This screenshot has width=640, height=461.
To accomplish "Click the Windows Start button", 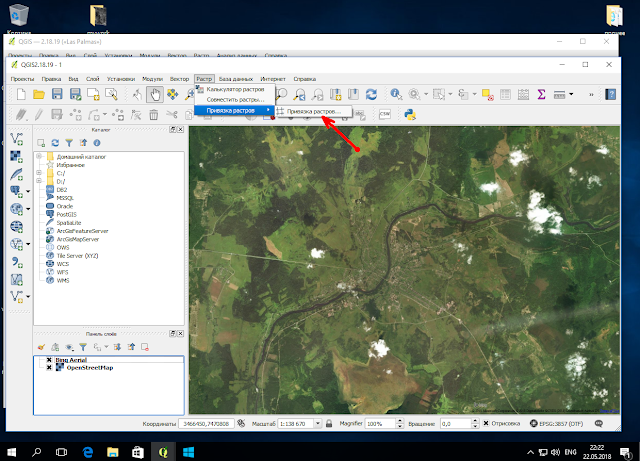I will [x=11, y=452].
